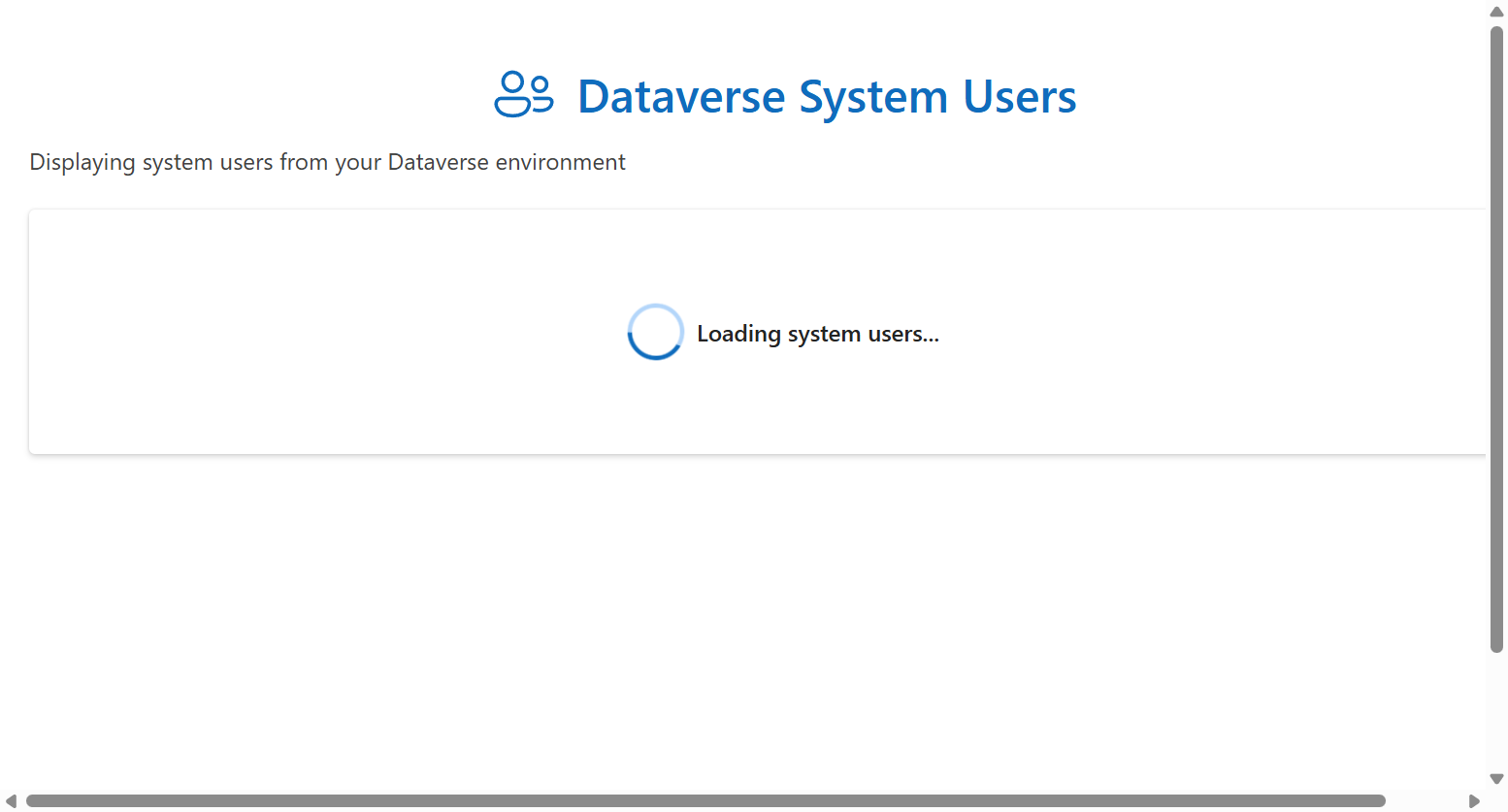Click the environment description subtitle text
This screenshot has width=1508, height=812.
pos(327,162)
